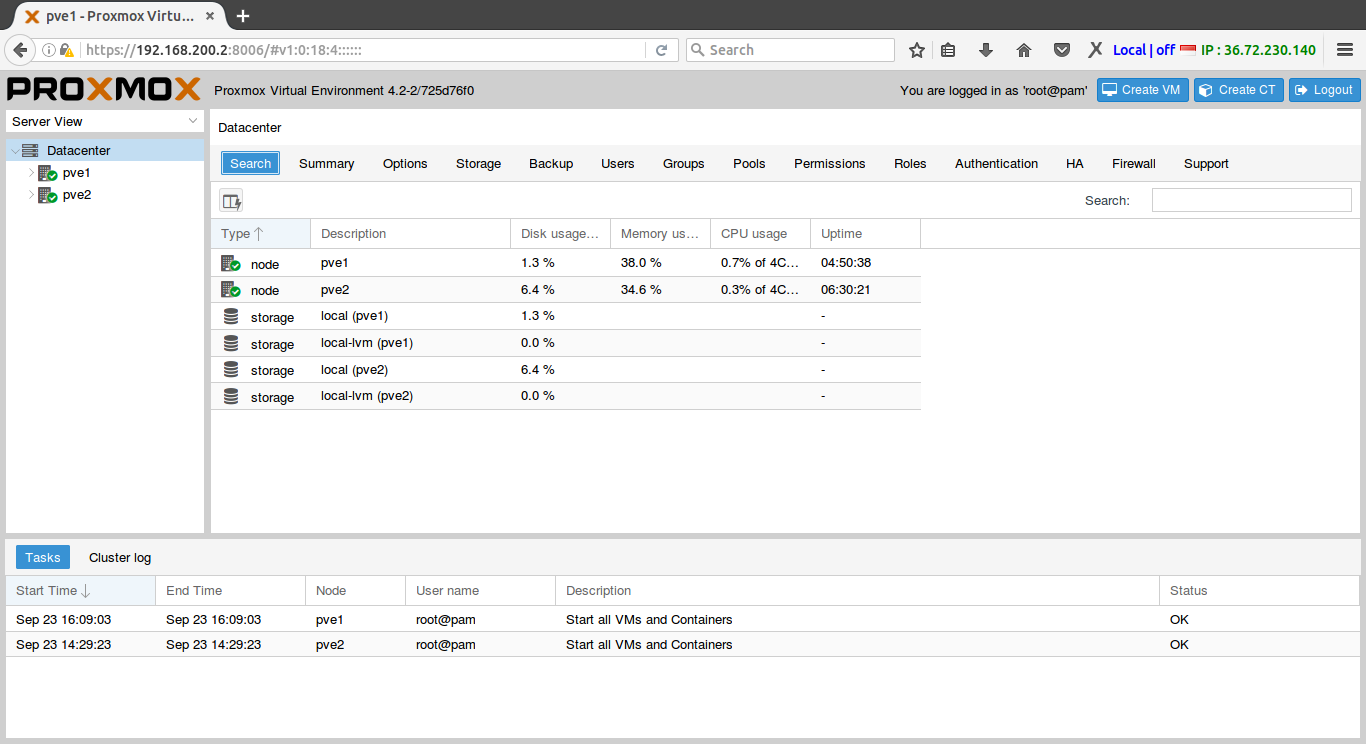Click the Create VM button
This screenshot has height=744, width=1366.
coord(1141,90)
